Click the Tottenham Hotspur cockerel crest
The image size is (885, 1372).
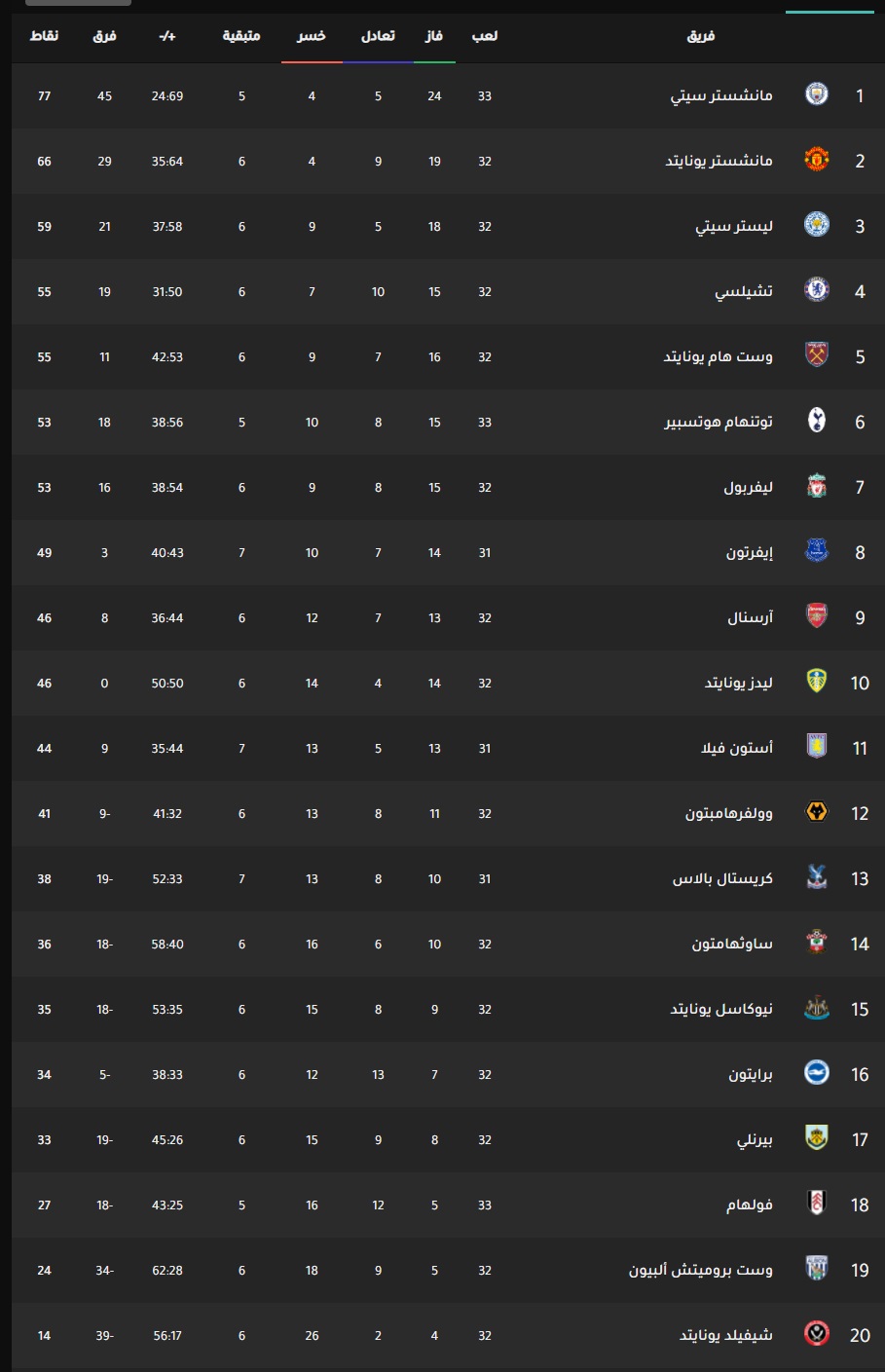coord(817,421)
